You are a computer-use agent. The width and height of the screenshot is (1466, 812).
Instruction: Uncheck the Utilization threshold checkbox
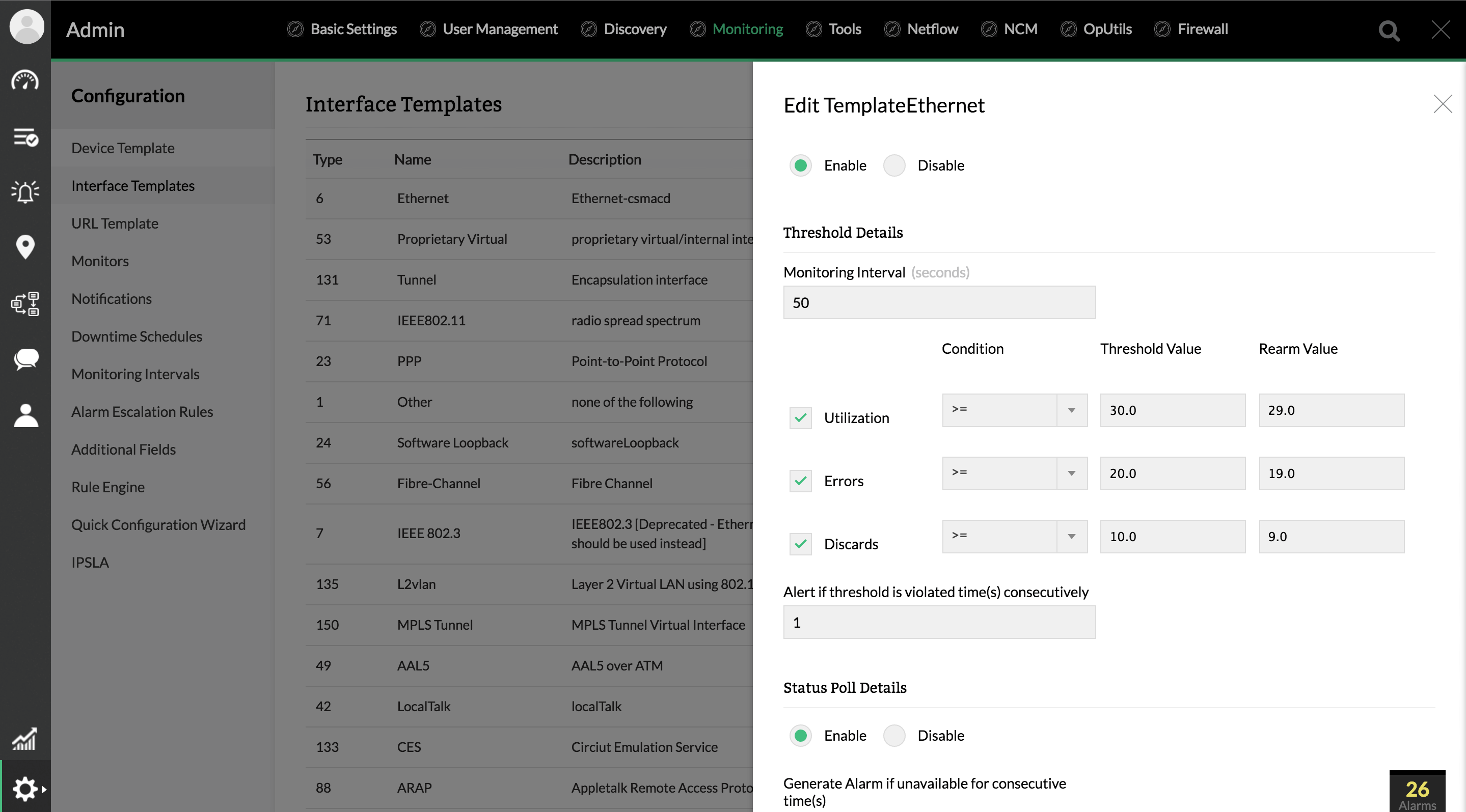tap(800, 418)
